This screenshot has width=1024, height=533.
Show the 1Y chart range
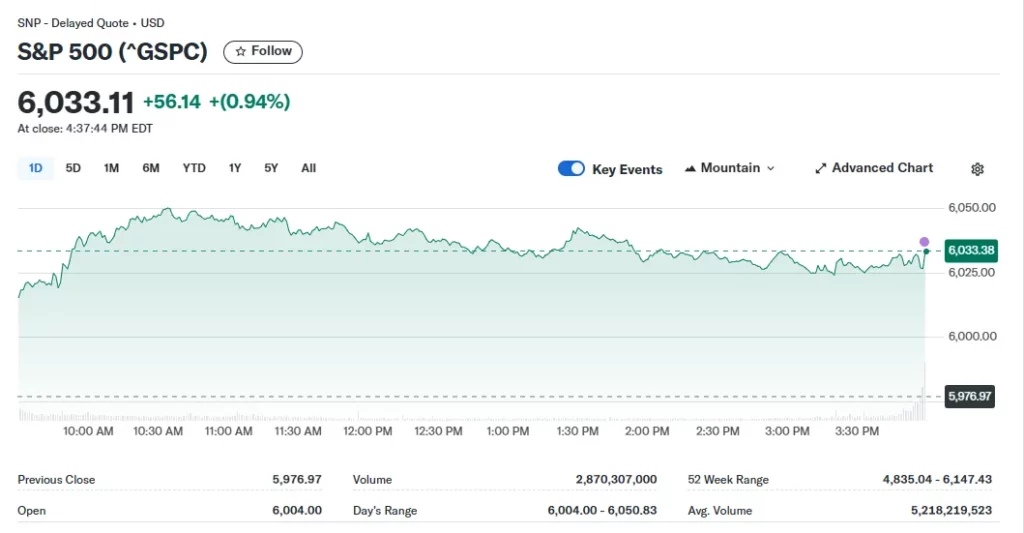(x=235, y=169)
